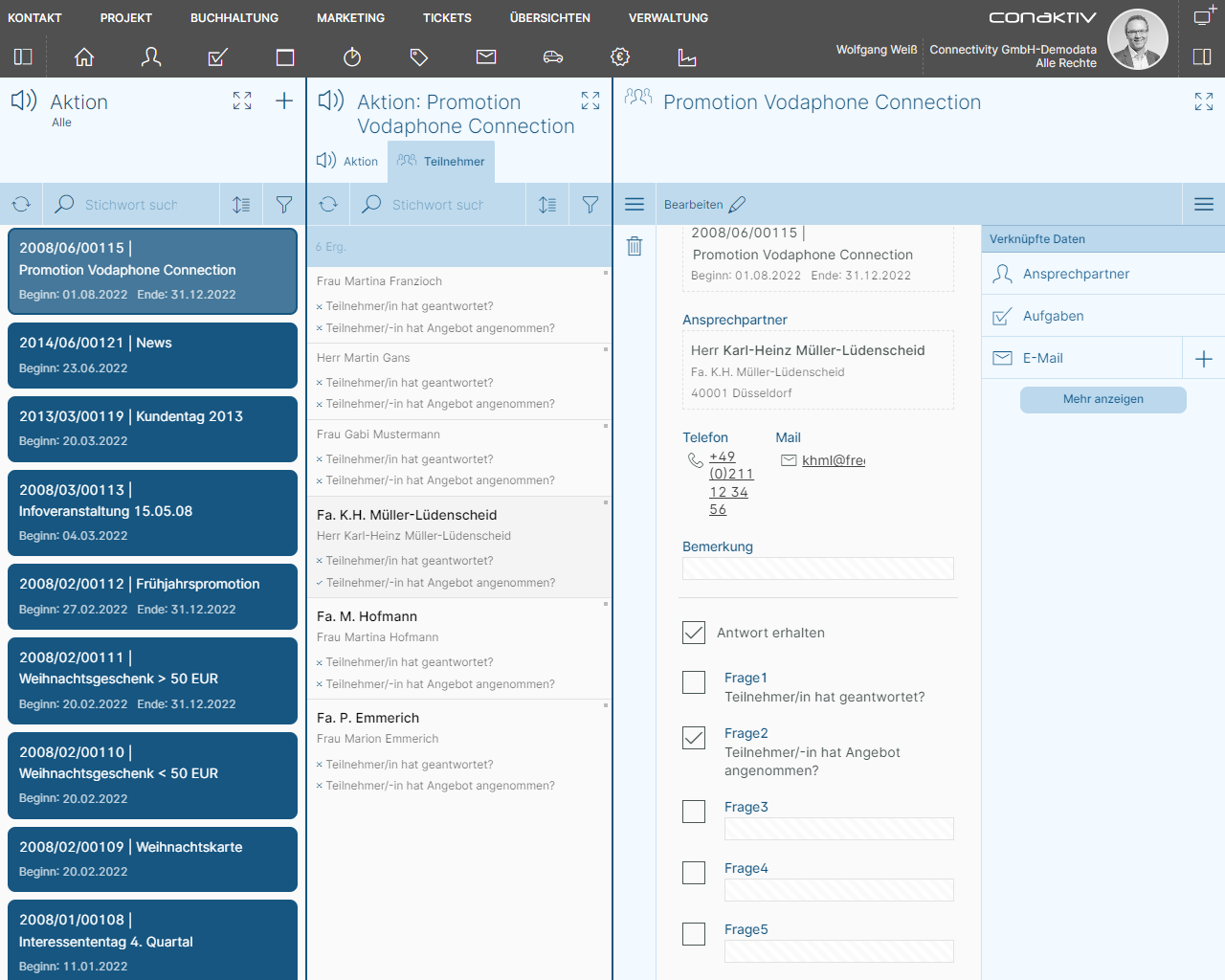Select Kundentag 2013 Aktion entry
The width and height of the screenshot is (1225, 980).
153,428
